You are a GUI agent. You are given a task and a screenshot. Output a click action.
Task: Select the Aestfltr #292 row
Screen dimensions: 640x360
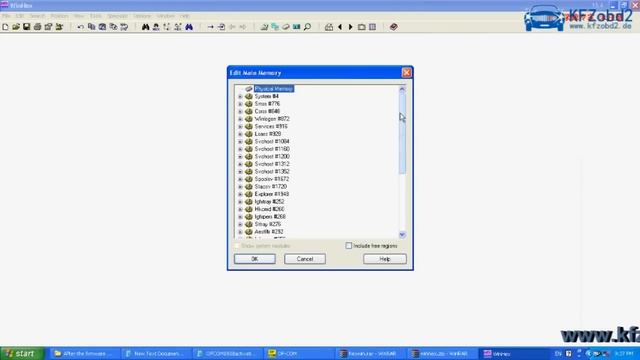(x=269, y=232)
